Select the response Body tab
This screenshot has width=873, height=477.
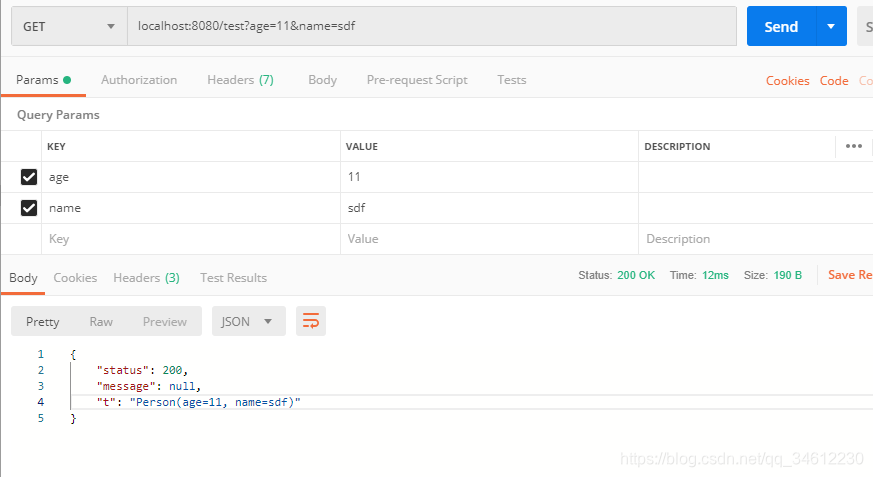click(23, 278)
